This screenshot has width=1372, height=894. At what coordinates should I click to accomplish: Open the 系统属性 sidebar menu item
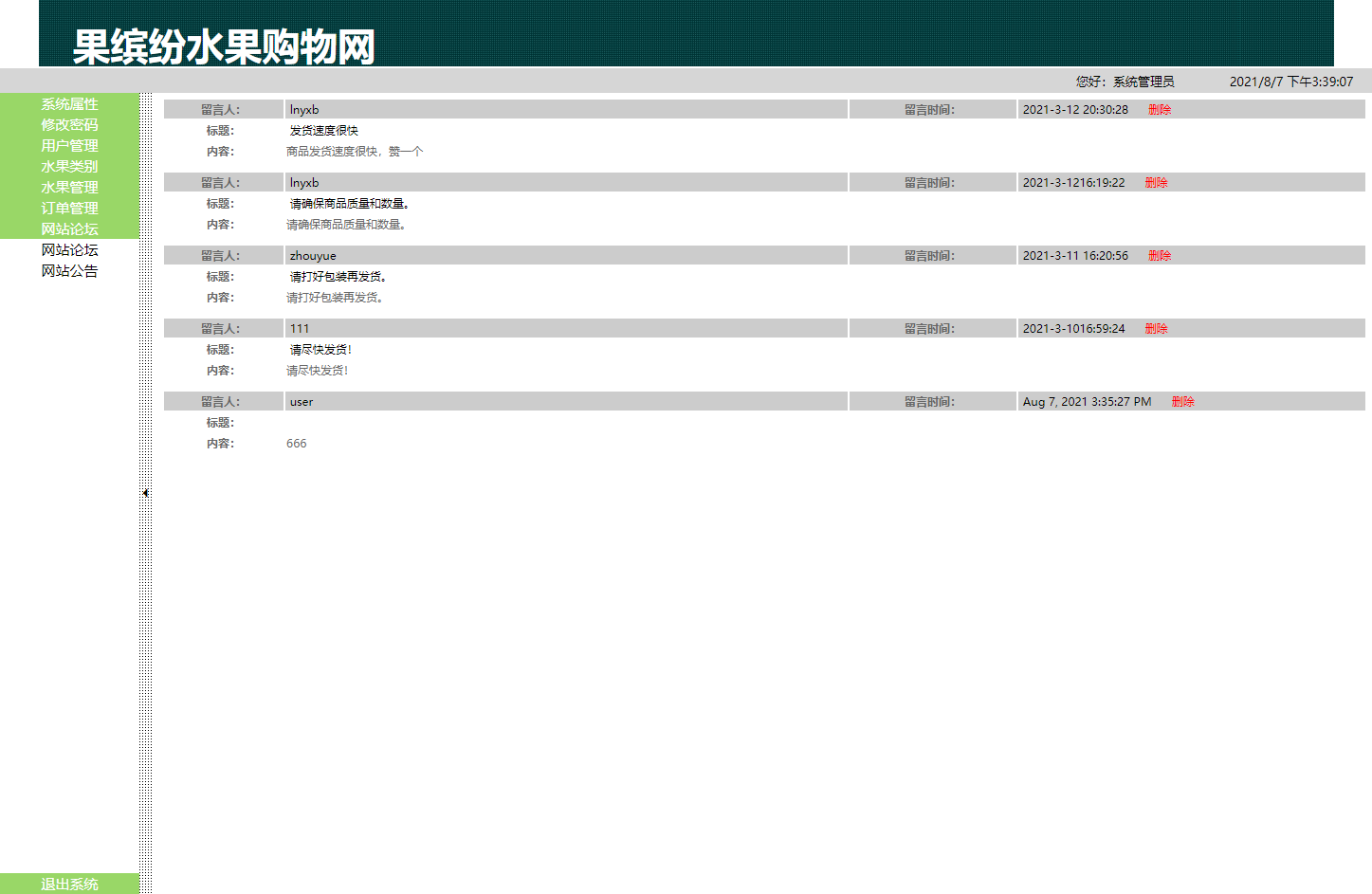pyautogui.click(x=68, y=104)
